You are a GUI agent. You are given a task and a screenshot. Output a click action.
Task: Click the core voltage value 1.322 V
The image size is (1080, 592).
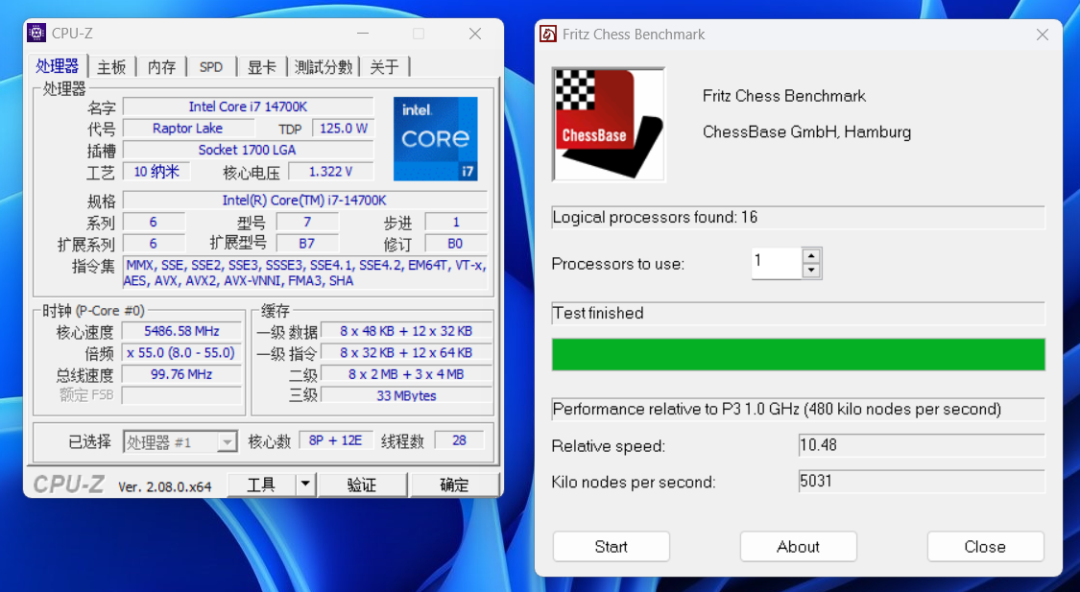[x=331, y=172]
